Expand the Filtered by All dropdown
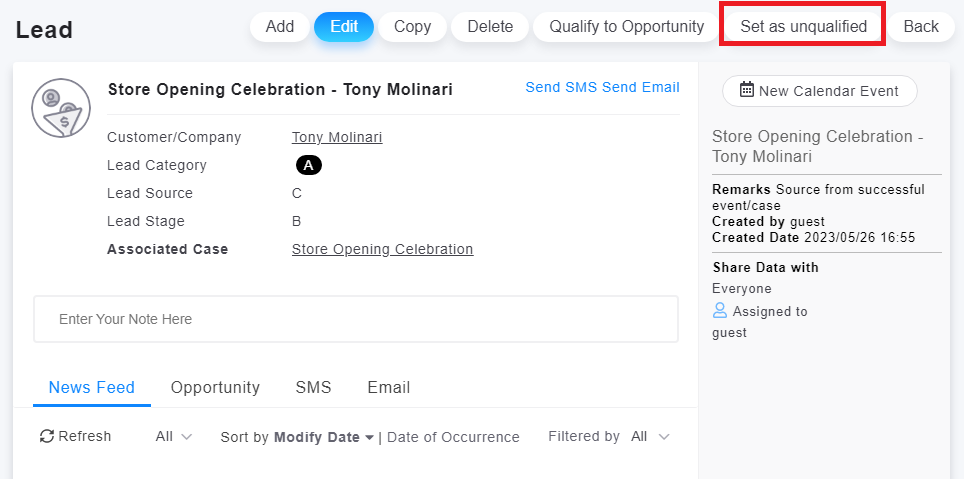Screen dimensions: 964x479 click(650, 437)
